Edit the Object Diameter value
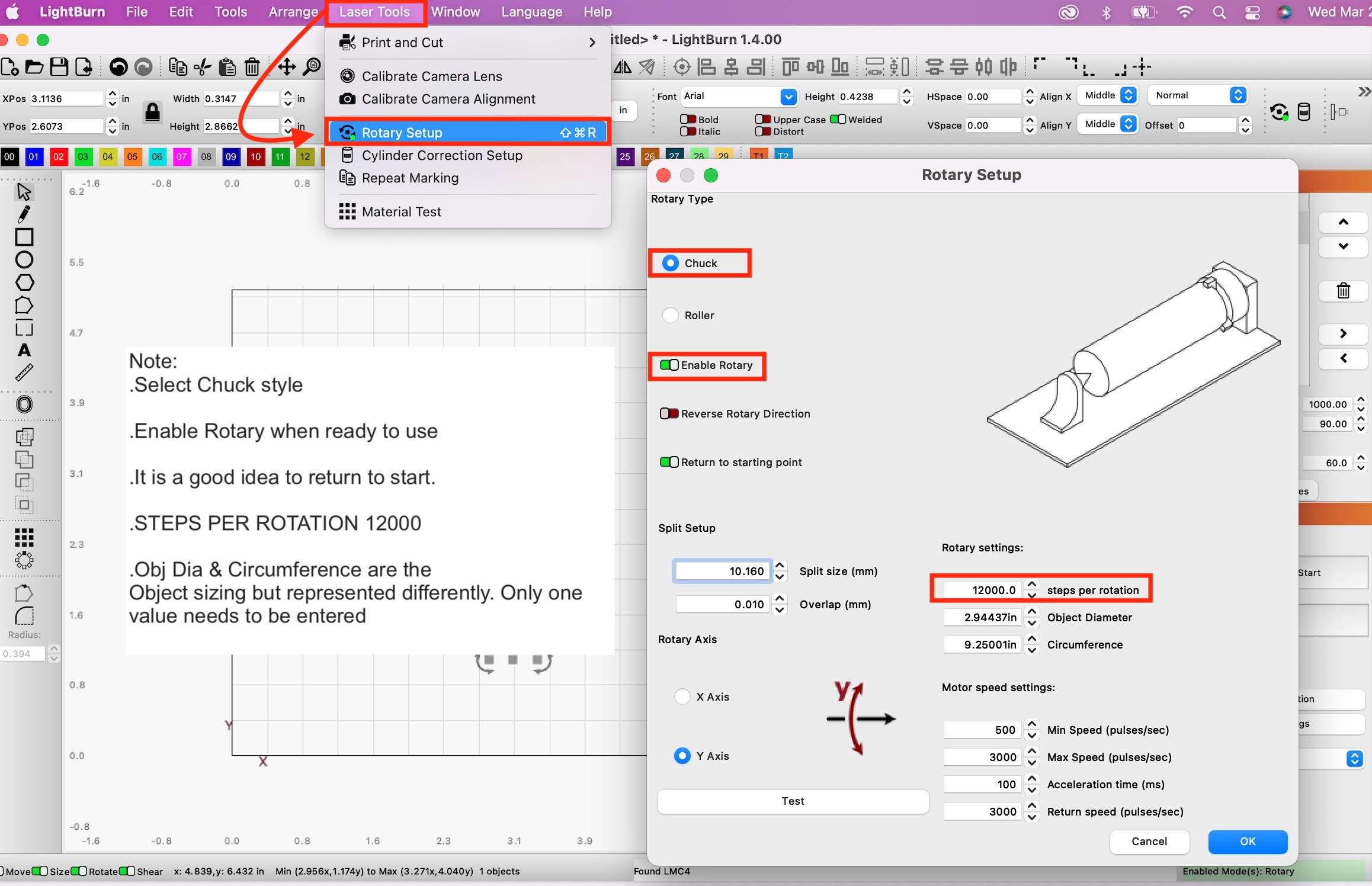This screenshot has width=1372, height=886. pyautogui.click(x=983, y=617)
